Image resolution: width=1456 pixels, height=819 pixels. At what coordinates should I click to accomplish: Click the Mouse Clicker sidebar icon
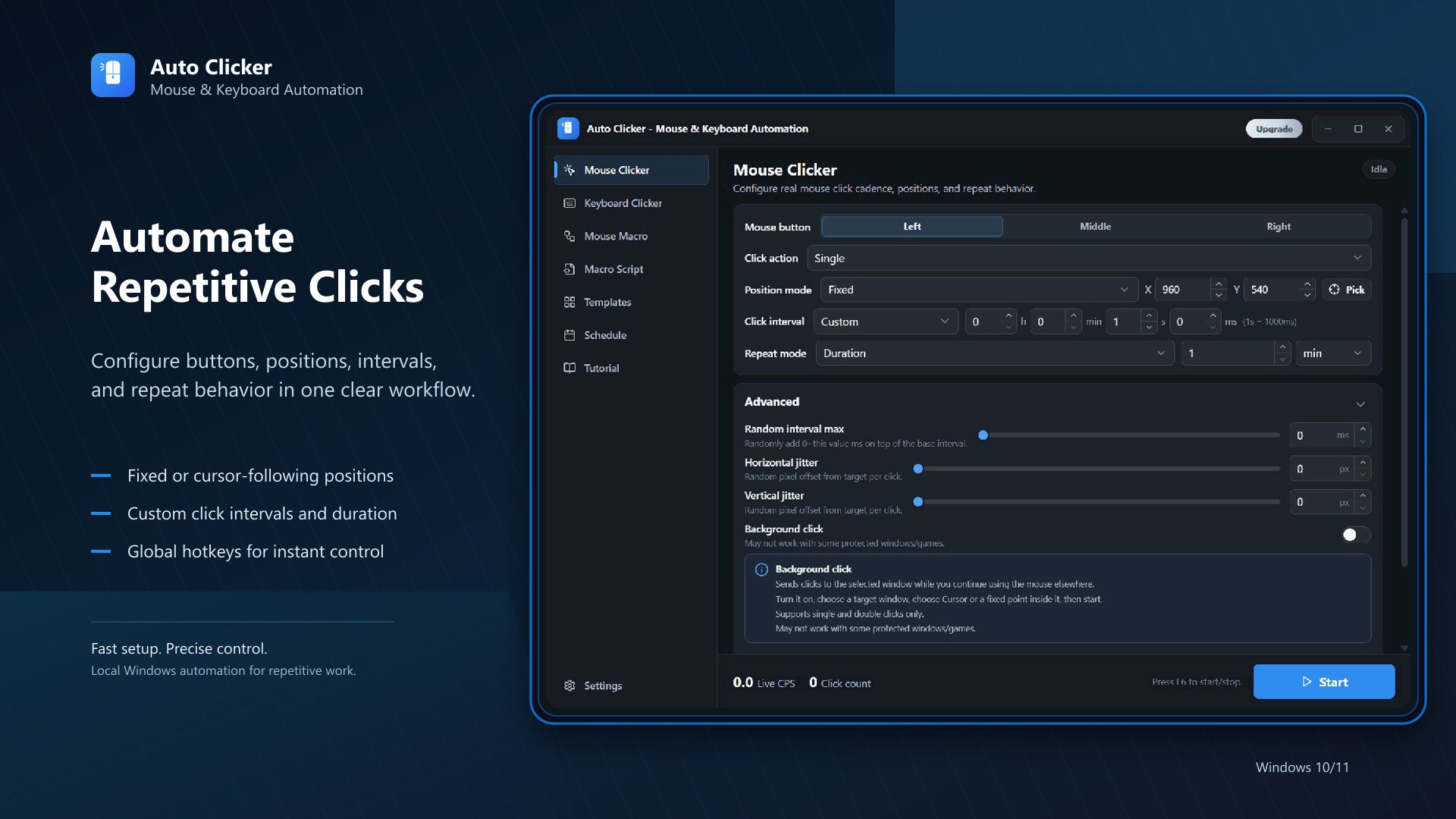pos(570,170)
